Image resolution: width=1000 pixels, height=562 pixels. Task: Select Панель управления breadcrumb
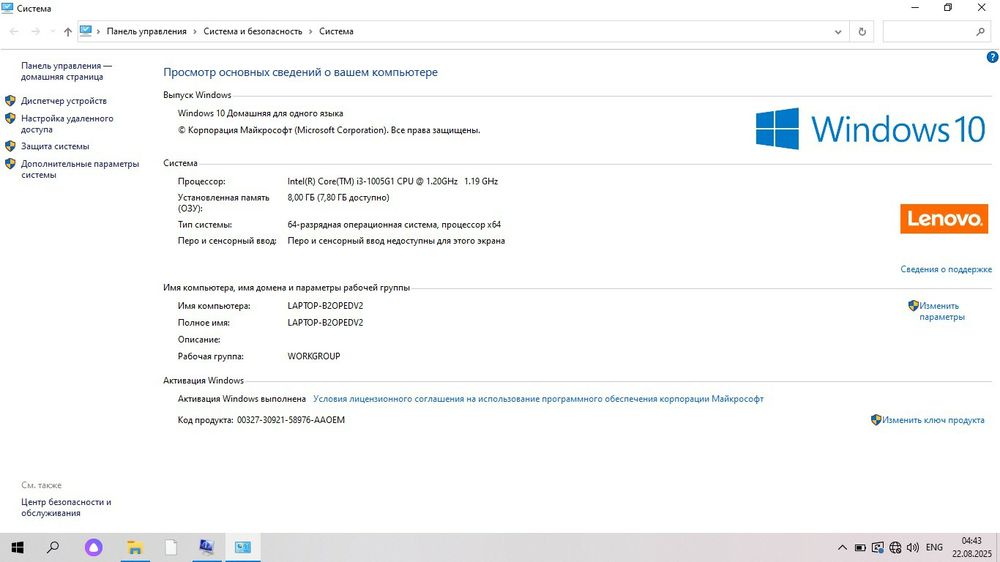pos(147,31)
